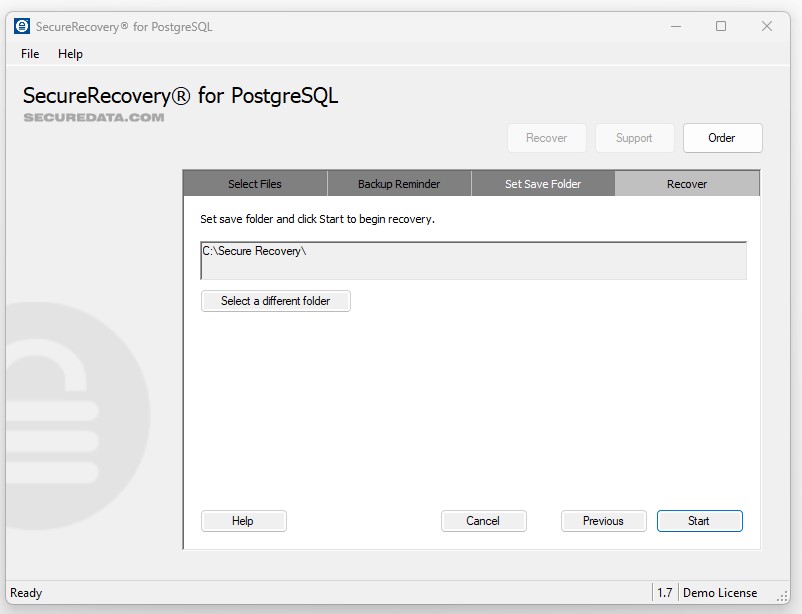802x614 pixels.
Task: Click the version number 1.7 in status bar
Action: pos(664,593)
